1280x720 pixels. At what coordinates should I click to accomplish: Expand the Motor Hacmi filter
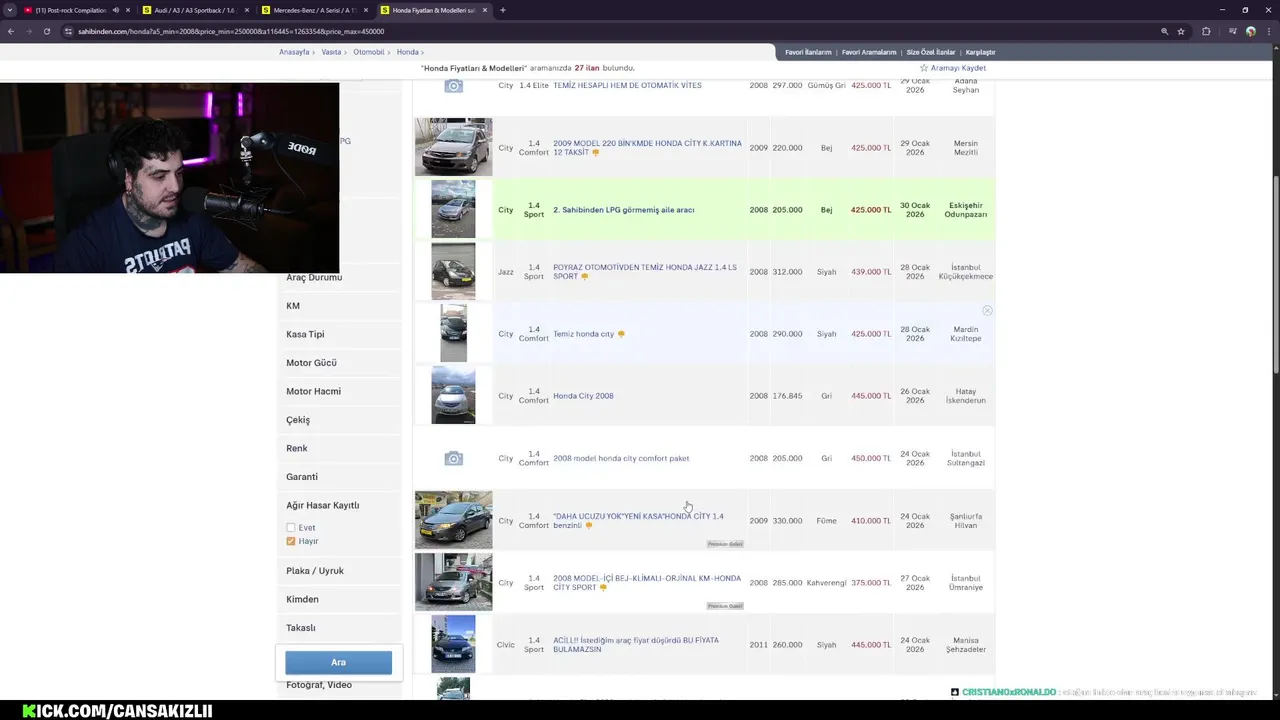[313, 391]
